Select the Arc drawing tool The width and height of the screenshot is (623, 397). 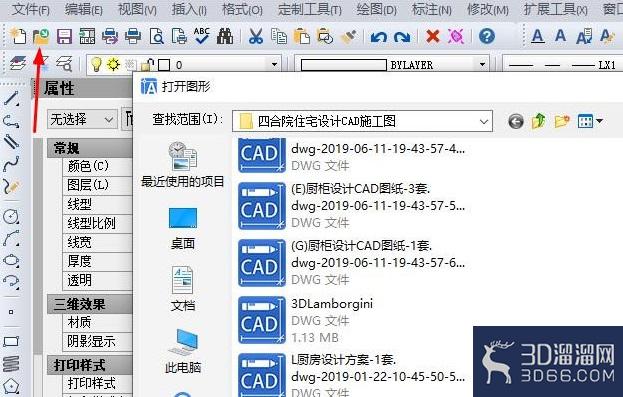[11, 238]
